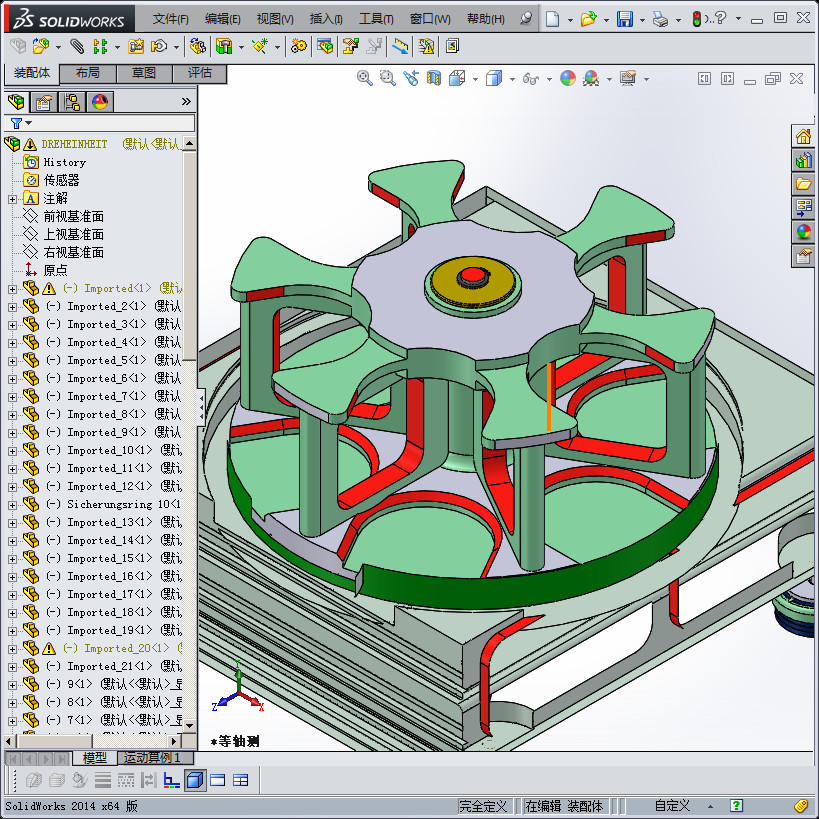
Task: Select Zoom to Fit in heads-up toolbar
Action: [365, 78]
